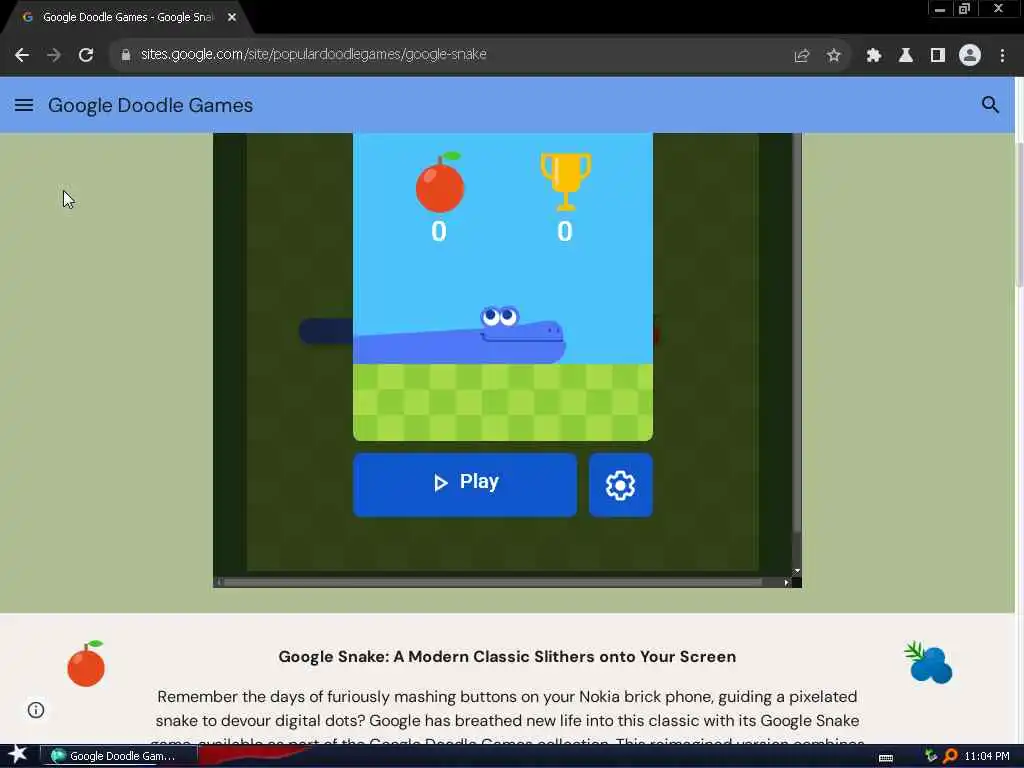The height and width of the screenshot is (768, 1024).
Task: Close the Google Doodle Games tab
Action: coord(232,18)
